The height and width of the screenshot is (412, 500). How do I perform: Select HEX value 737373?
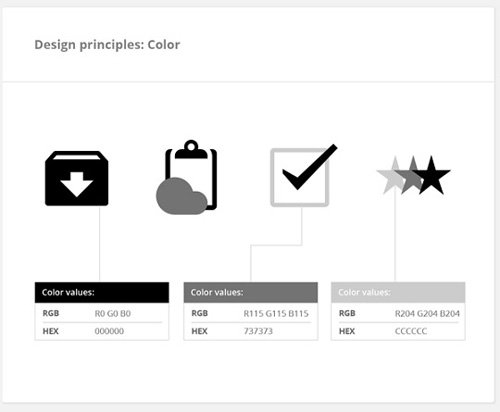[258, 331]
